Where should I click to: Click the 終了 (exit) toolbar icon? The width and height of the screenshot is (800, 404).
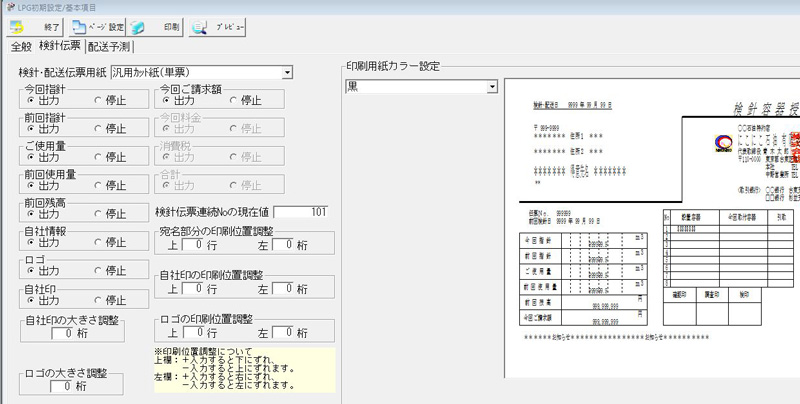[19, 27]
